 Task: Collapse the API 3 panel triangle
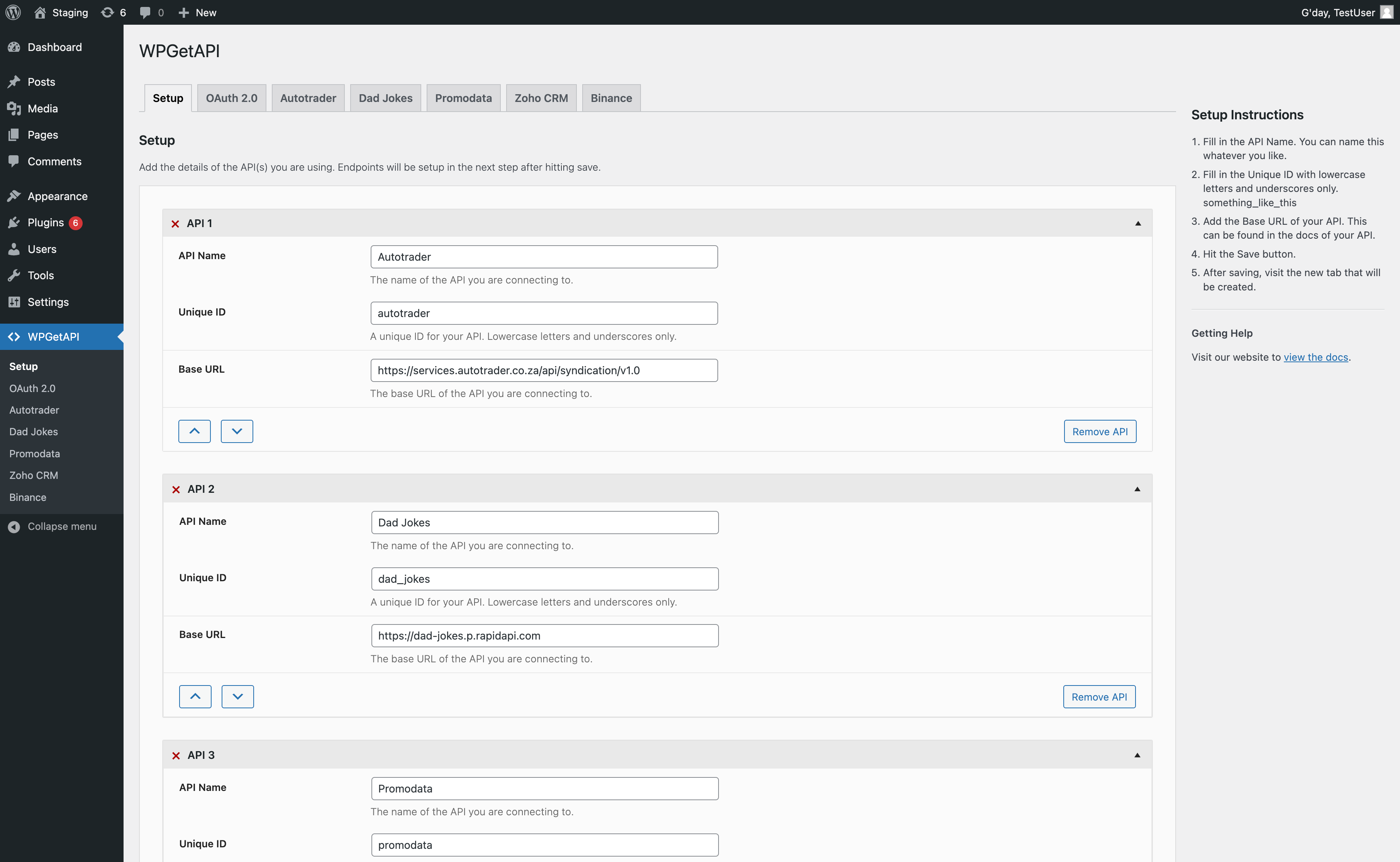click(1137, 755)
